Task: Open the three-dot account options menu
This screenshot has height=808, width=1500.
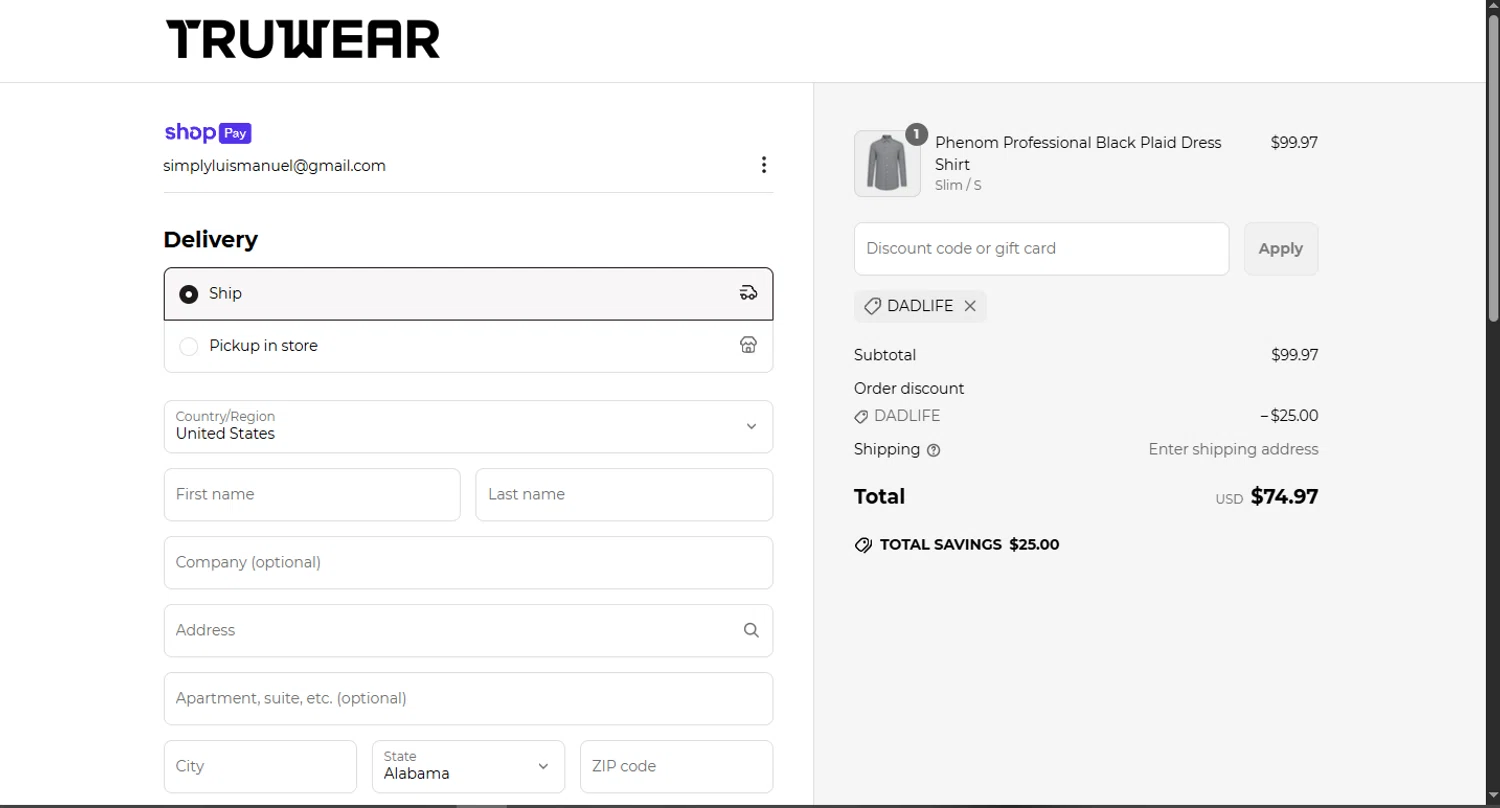Action: tap(763, 165)
